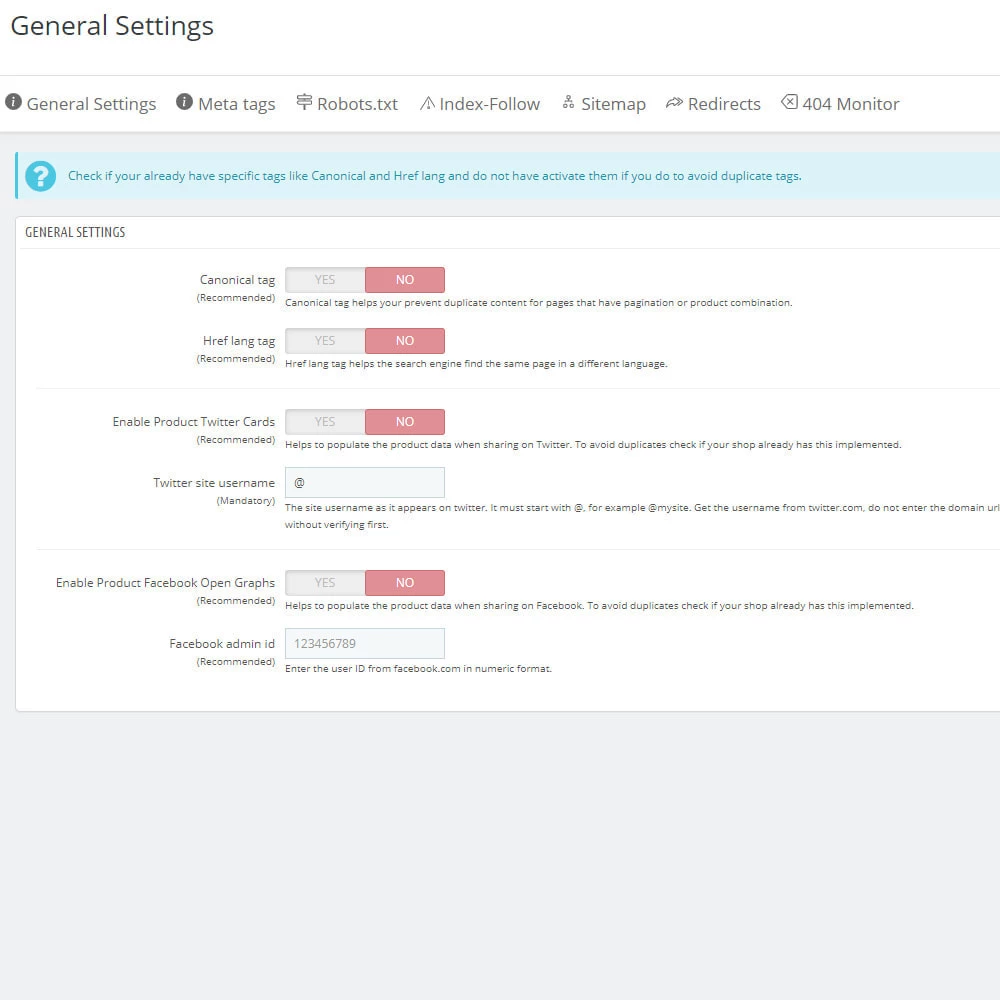Click the Canonical tag help description
The image size is (1000, 1000).
539,303
